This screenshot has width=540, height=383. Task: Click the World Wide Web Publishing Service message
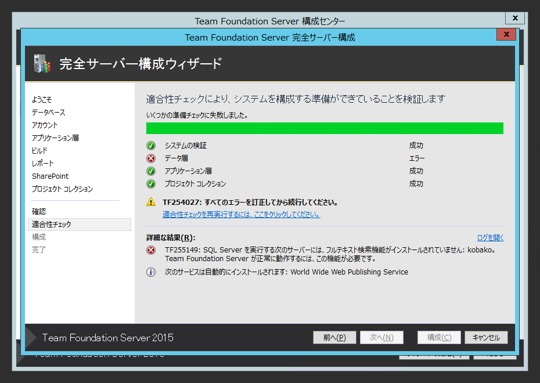[287, 272]
